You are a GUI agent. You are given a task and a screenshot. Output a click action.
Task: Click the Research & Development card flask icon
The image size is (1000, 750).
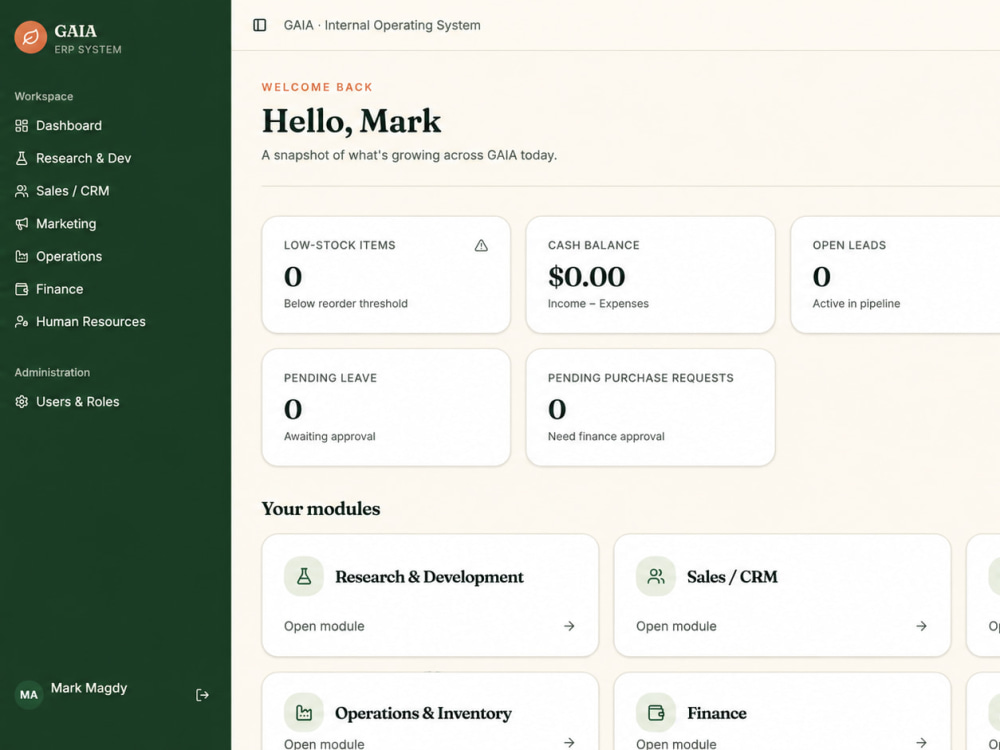304,577
